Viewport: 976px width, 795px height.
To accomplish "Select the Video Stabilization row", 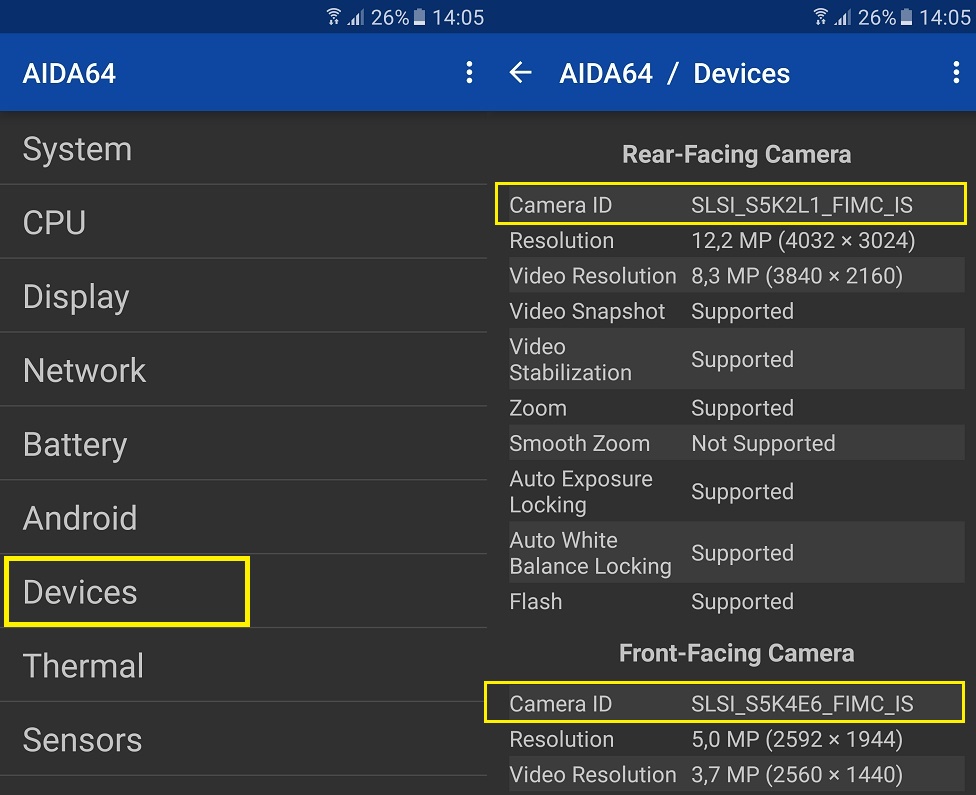I will [x=731, y=360].
